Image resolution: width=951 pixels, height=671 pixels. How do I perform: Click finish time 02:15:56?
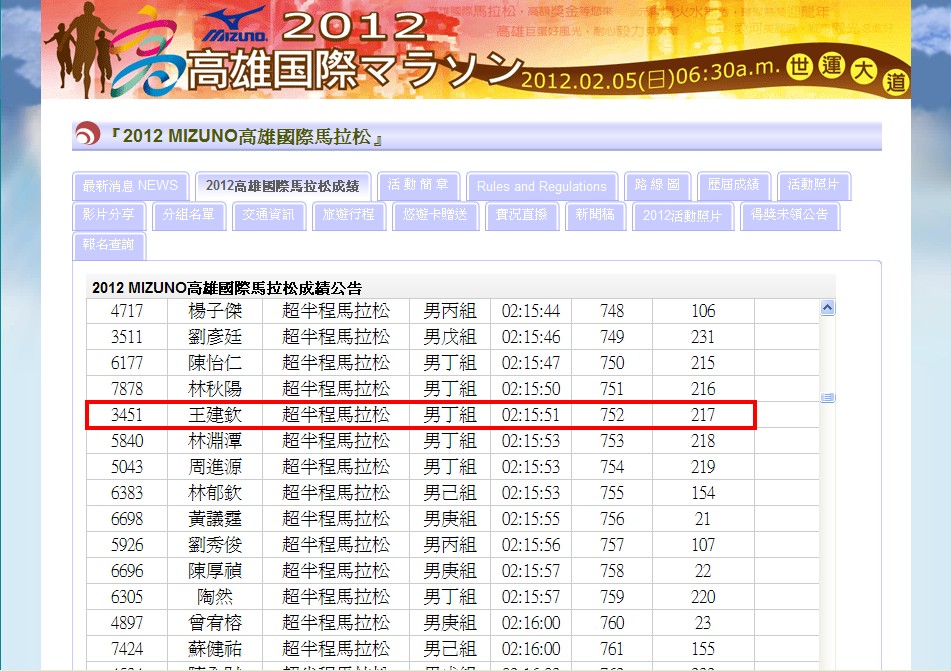pos(531,545)
